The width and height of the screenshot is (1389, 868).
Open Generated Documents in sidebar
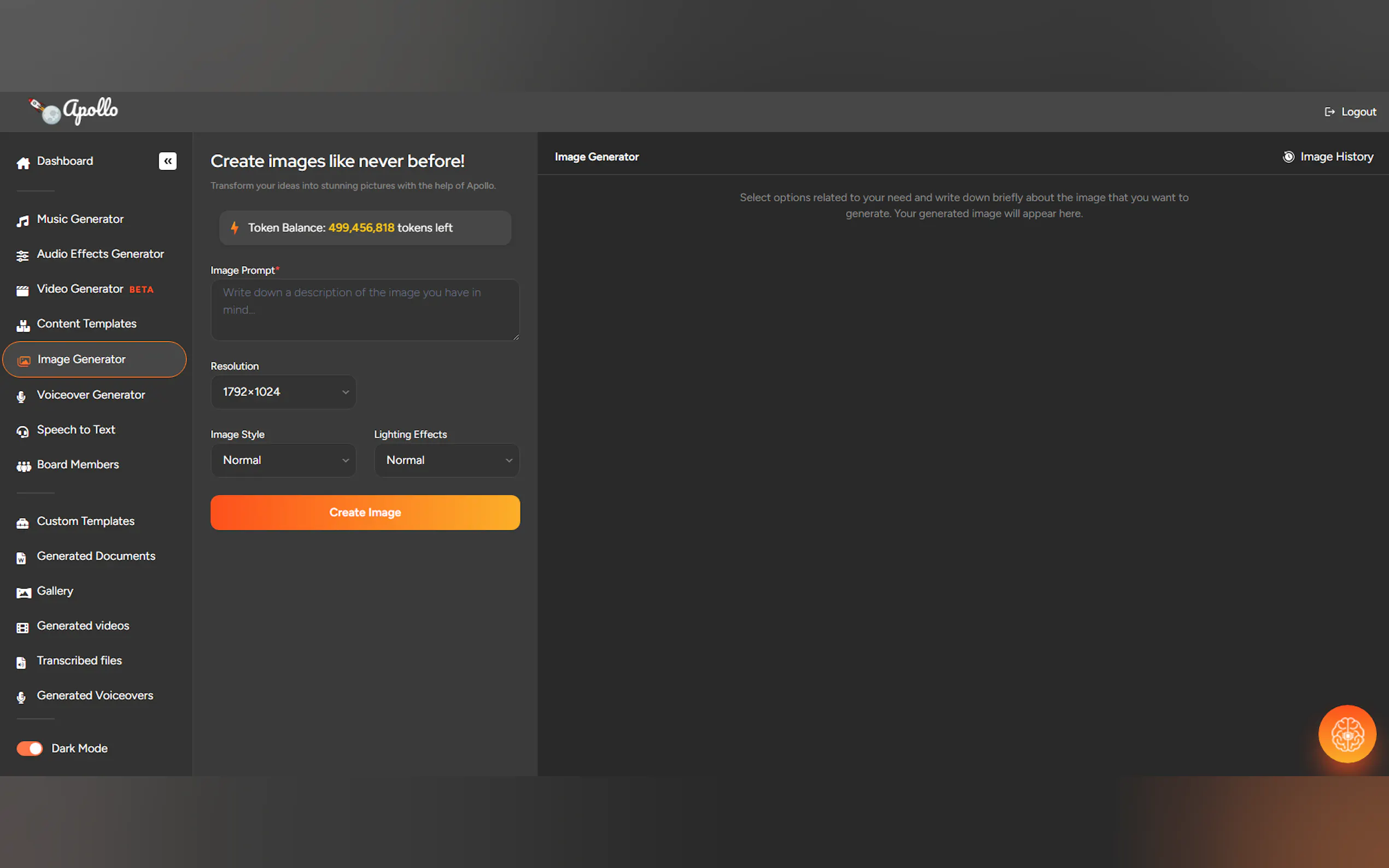[95, 556]
